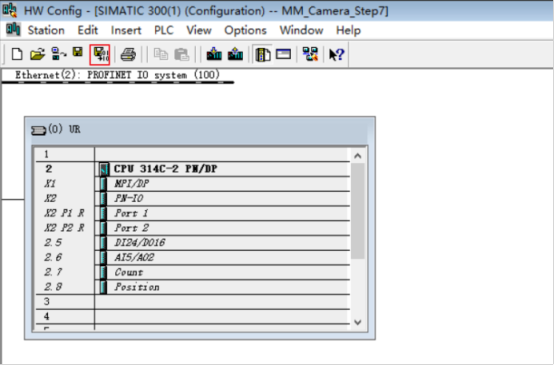Click the Save and Compile icon

[x=100, y=54]
